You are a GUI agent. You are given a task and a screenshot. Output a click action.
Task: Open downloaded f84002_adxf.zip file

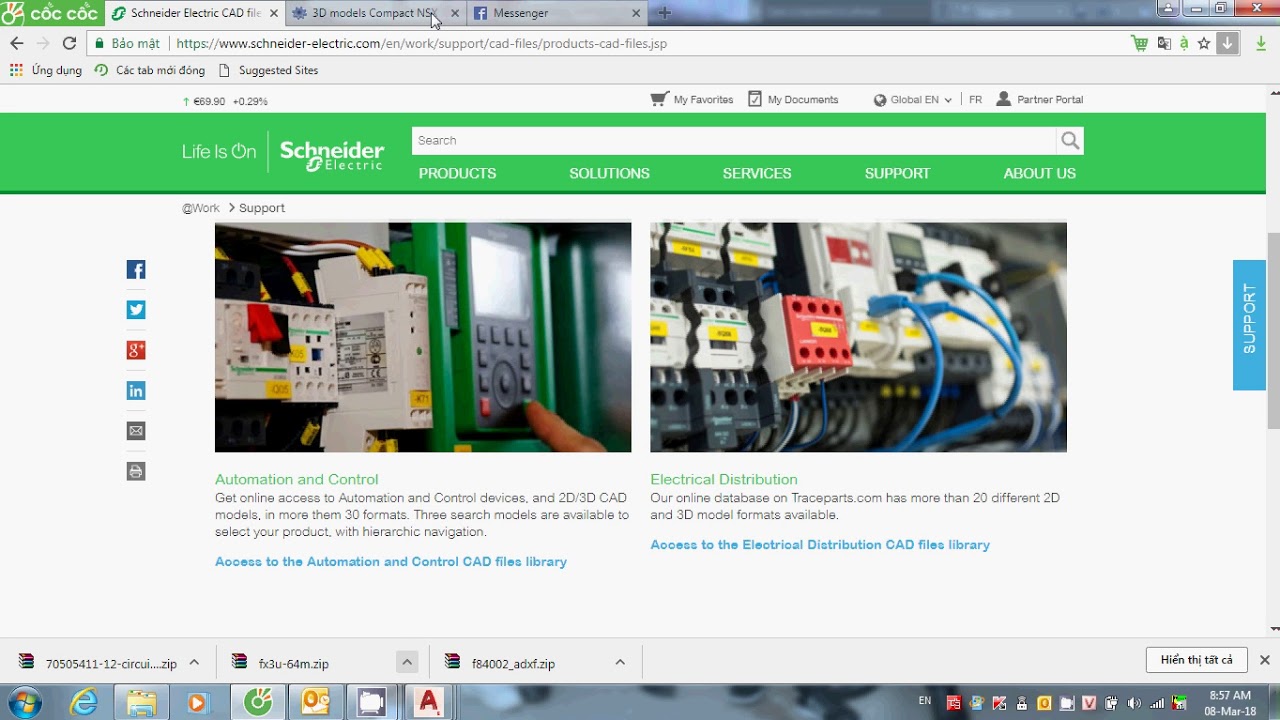[x=513, y=663]
